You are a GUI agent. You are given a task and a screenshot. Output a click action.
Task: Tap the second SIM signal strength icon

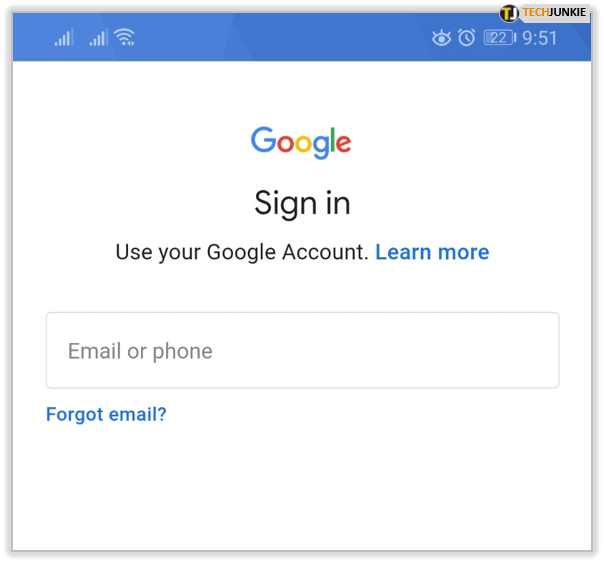coord(99,37)
